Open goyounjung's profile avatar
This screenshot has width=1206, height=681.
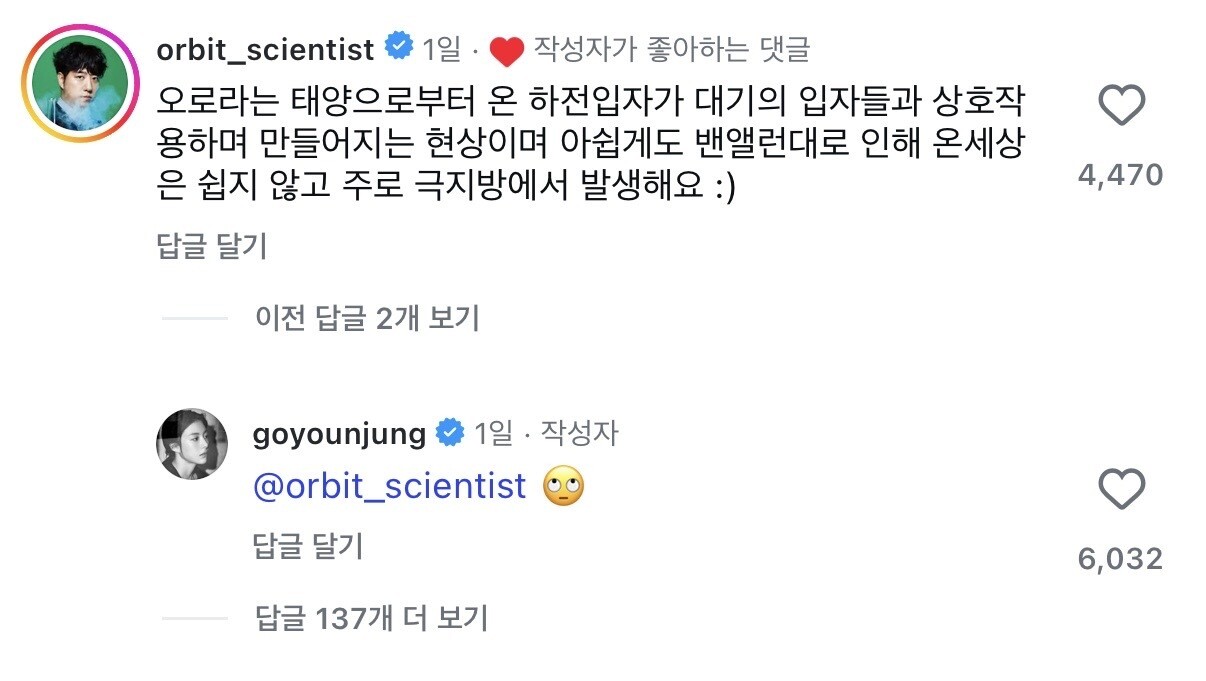click(x=192, y=443)
